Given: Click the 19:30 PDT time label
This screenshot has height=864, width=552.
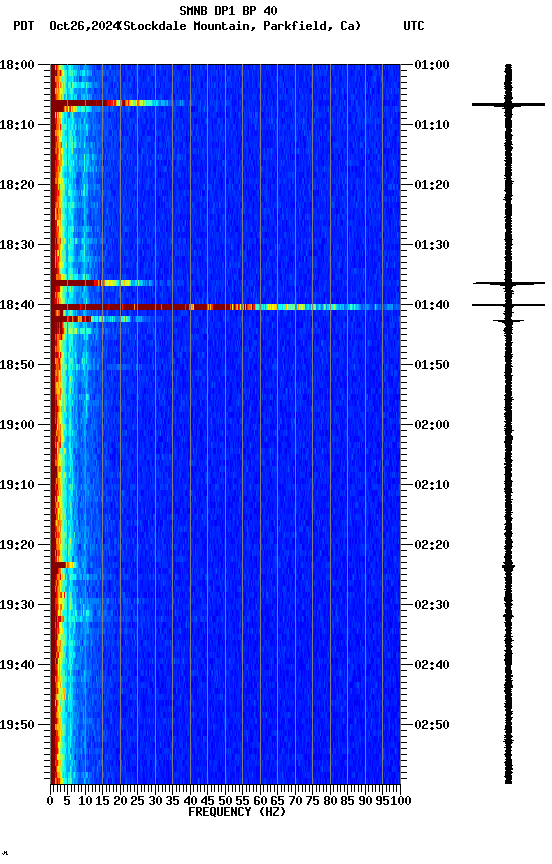Looking at the screenshot, I should (17, 605).
